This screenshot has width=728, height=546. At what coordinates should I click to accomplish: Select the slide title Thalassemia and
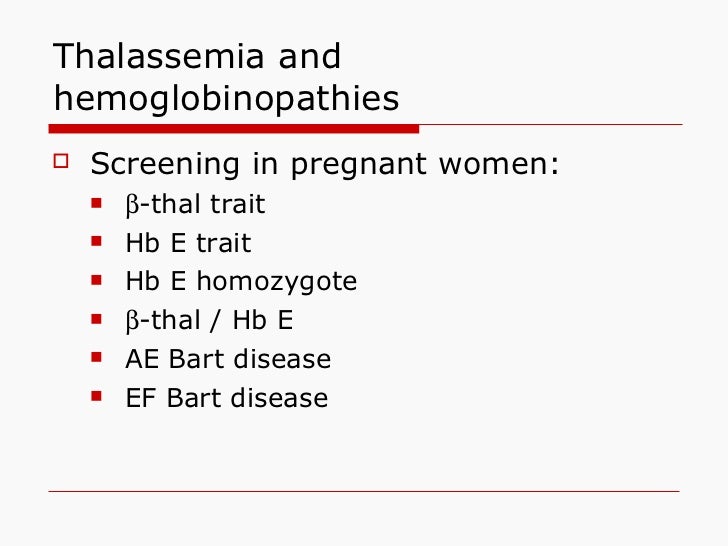[197, 57]
